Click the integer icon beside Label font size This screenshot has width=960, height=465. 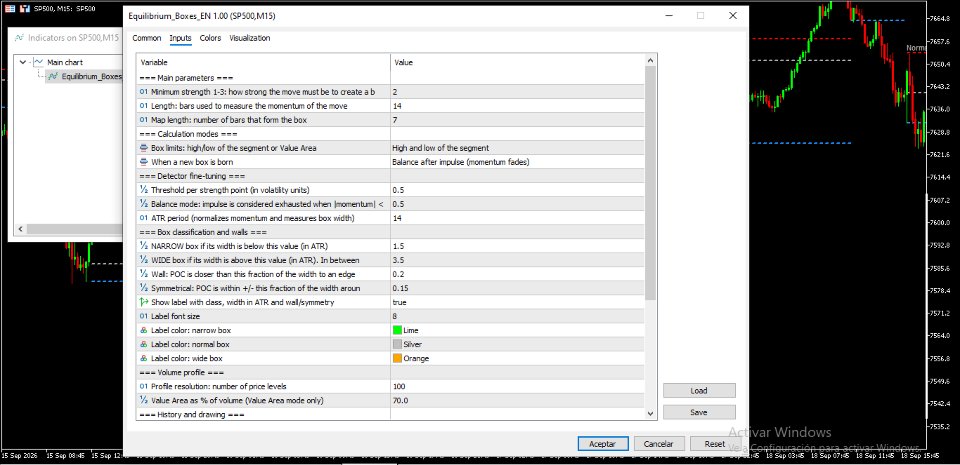point(144,316)
